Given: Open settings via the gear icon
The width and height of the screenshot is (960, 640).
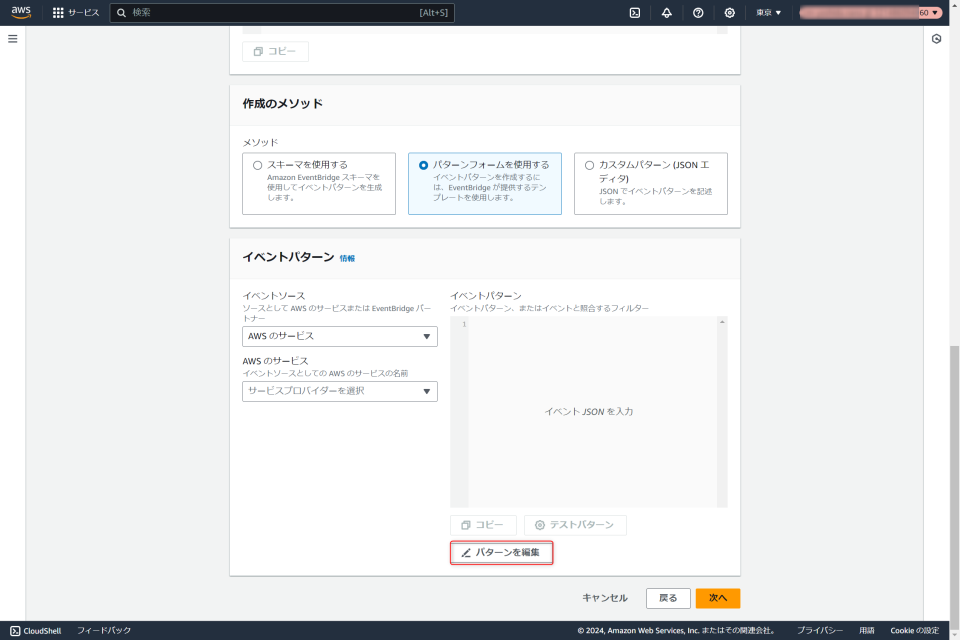Looking at the screenshot, I should 729,13.
